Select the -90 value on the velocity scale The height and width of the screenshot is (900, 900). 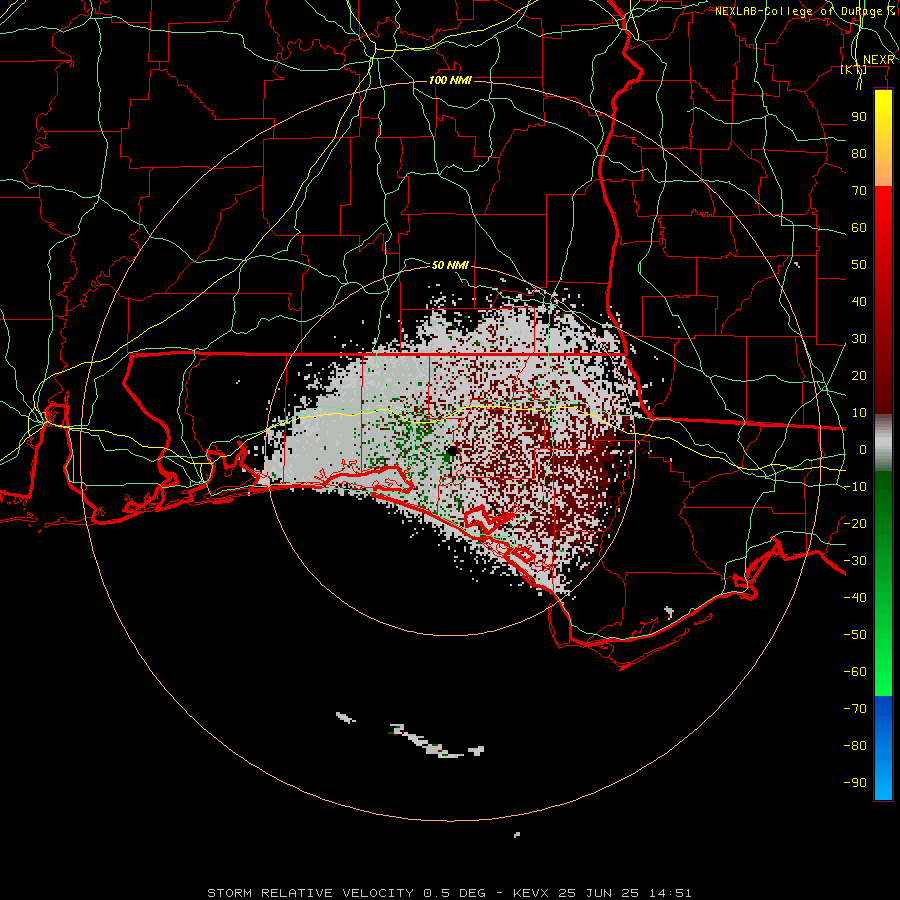(x=855, y=783)
